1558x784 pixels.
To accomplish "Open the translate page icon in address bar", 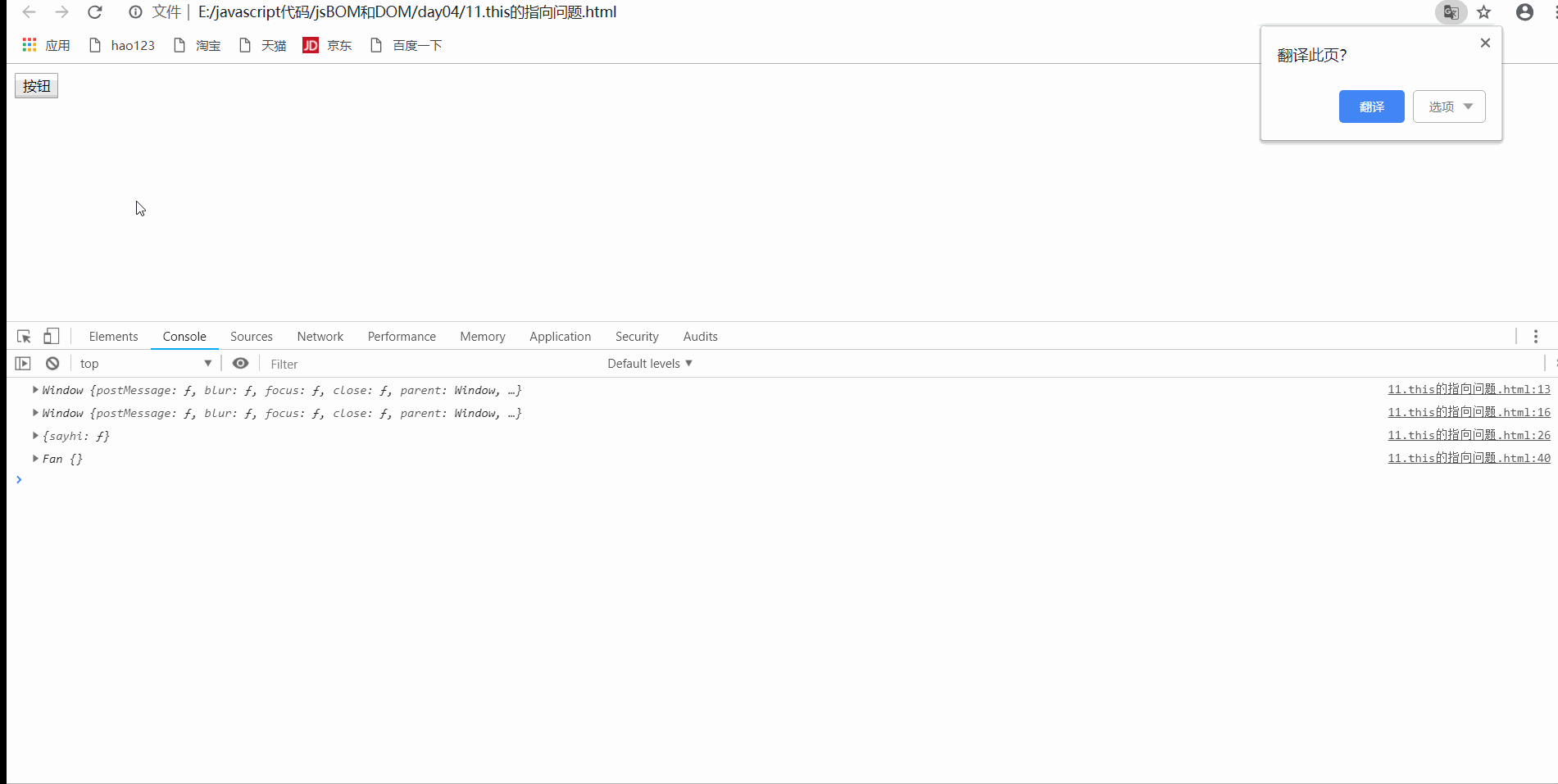I will coord(1451,12).
